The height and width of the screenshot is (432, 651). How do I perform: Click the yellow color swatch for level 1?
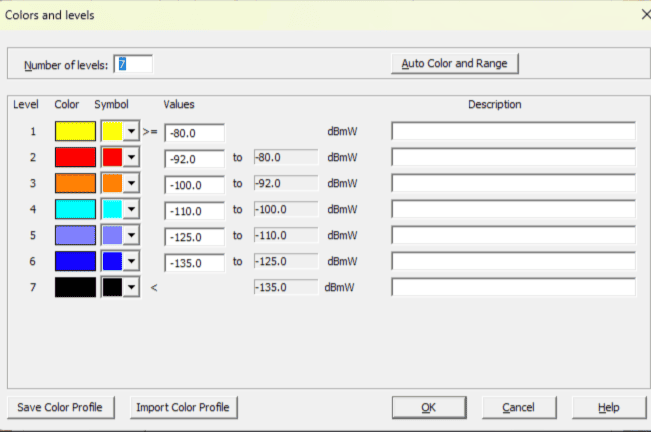pyautogui.click(x=75, y=131)
